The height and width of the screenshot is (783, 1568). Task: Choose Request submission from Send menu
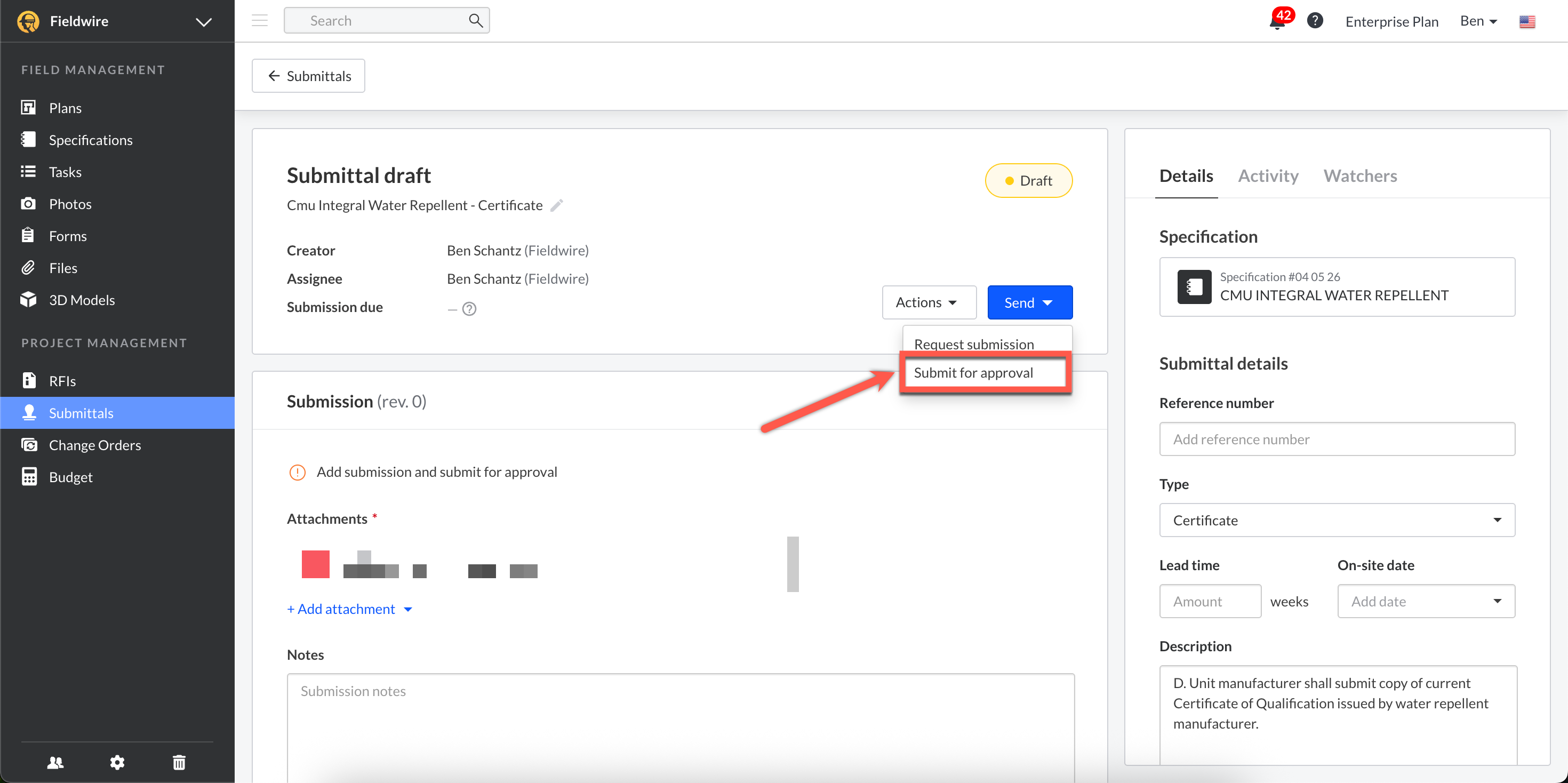(973, 344)
